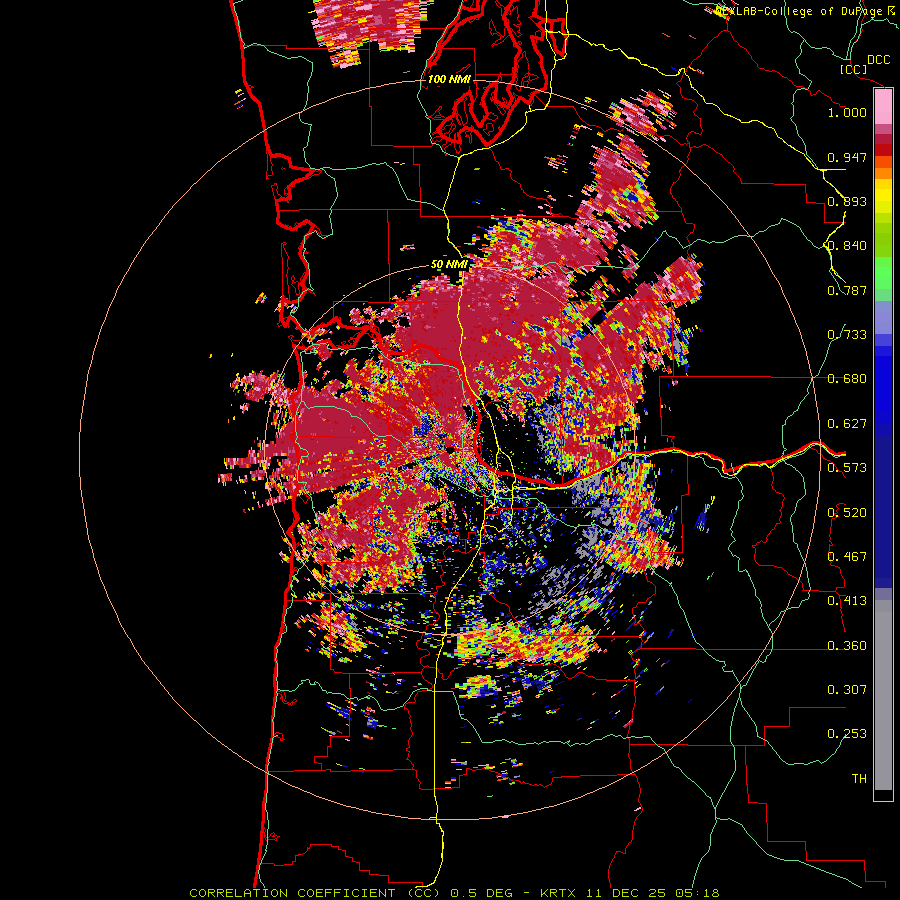Select the 0.467 scale value
The image size is (900, 900).
847,557
